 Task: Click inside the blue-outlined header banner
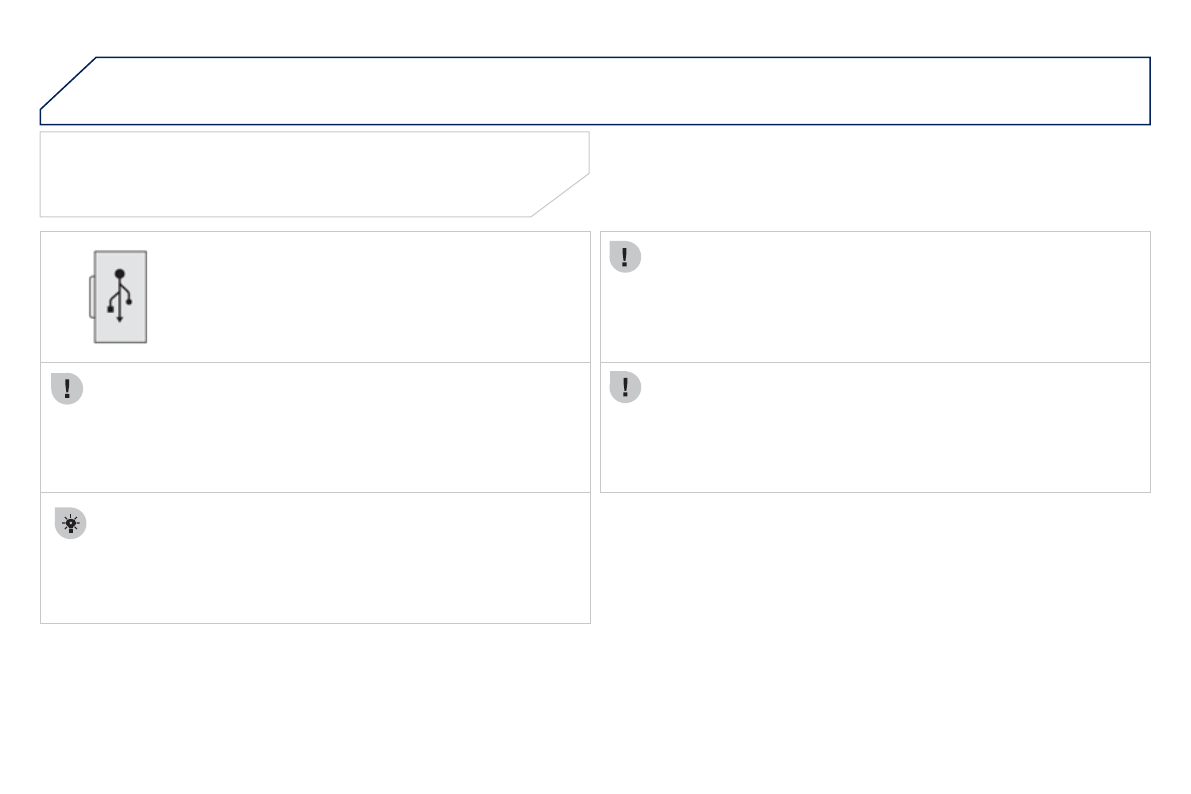[620, 90]
